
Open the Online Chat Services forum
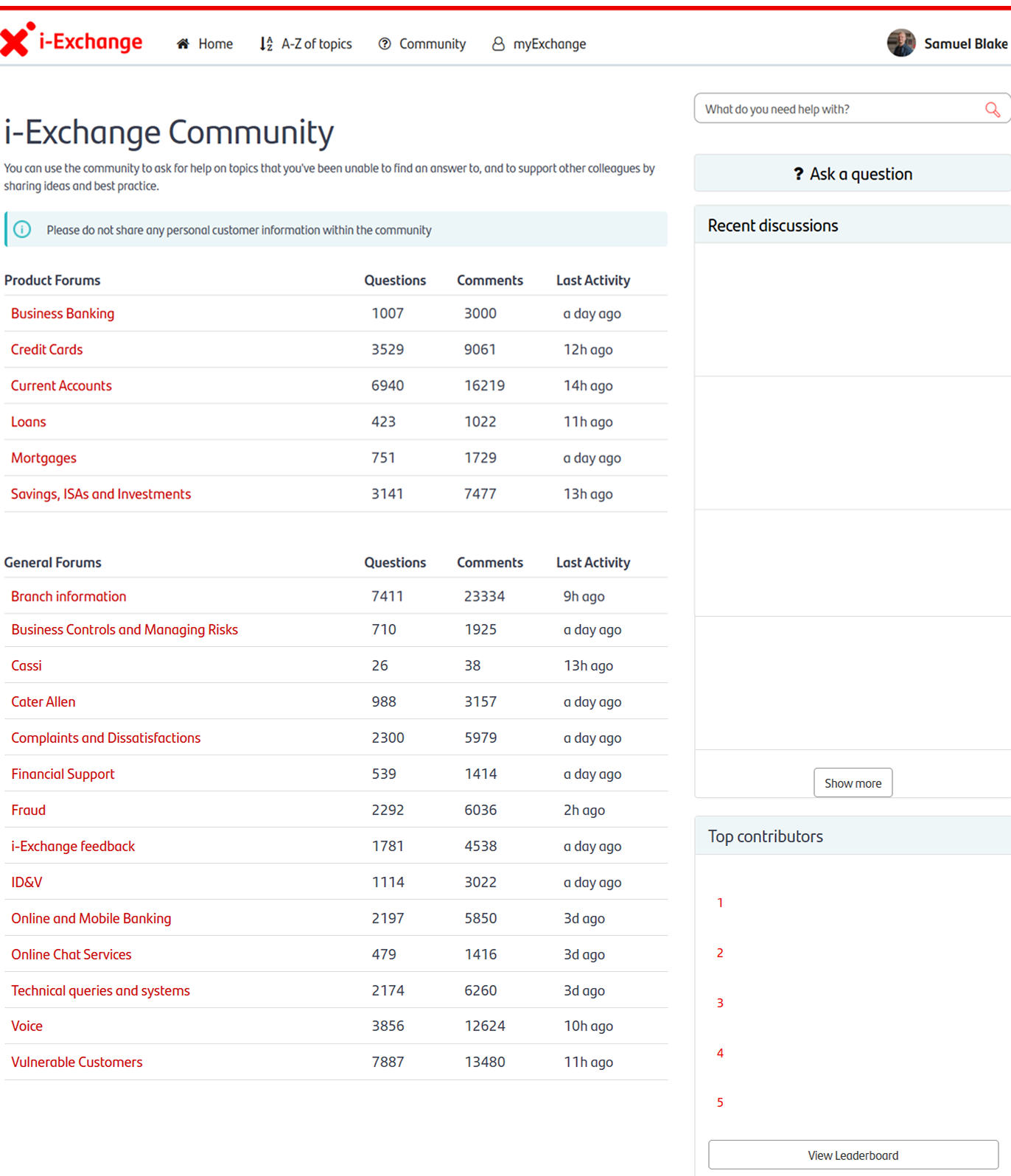[x=71, y=955]
